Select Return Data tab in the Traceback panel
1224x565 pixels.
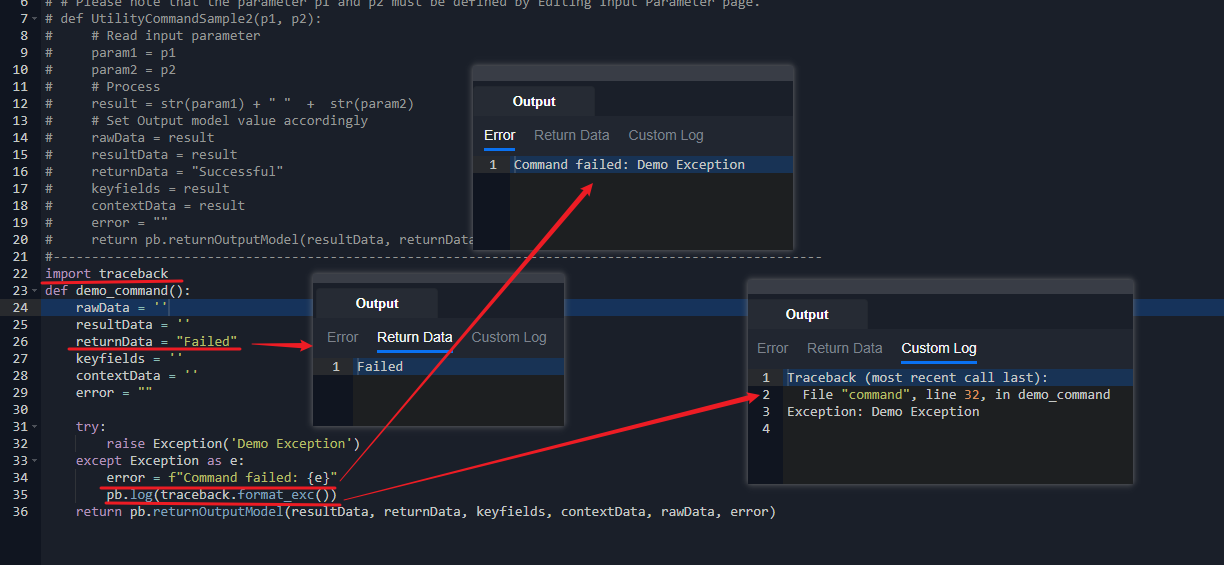tap(844, 348)
